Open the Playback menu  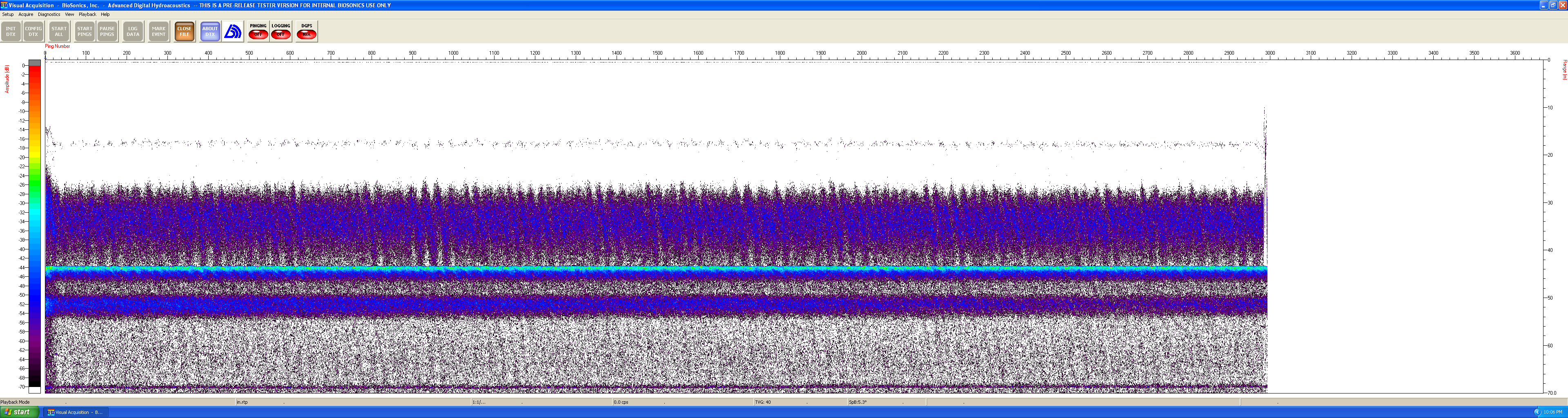[88, 15]
